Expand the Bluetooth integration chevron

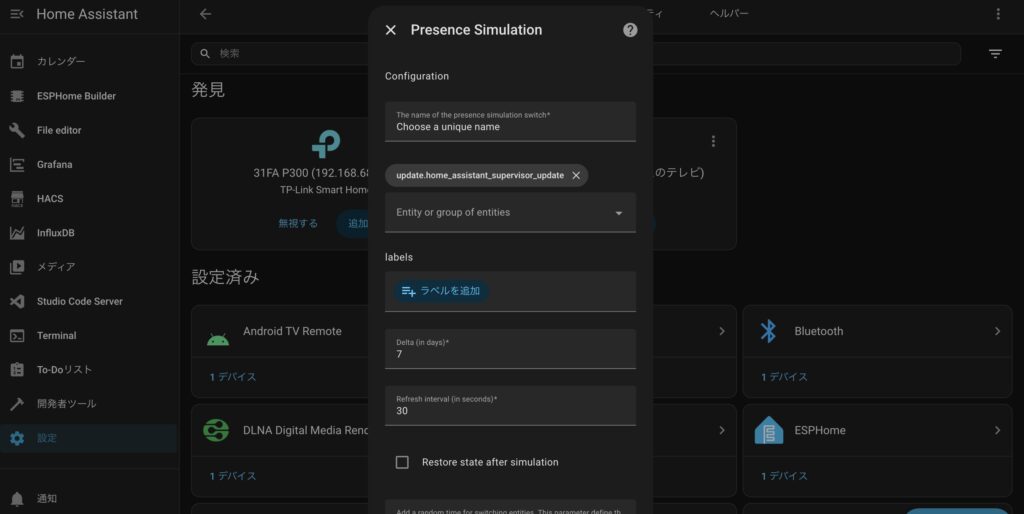point(997,331)
